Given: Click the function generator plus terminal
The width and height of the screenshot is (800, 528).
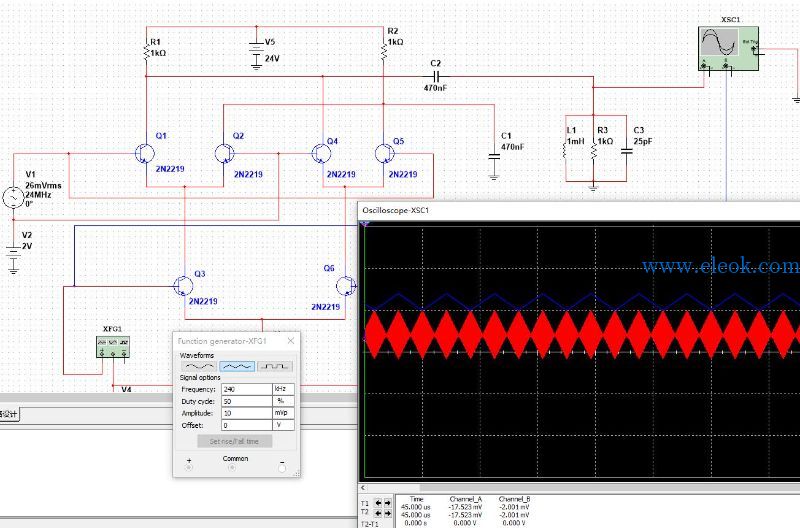Looking at the screenshot, I should 189,467.
